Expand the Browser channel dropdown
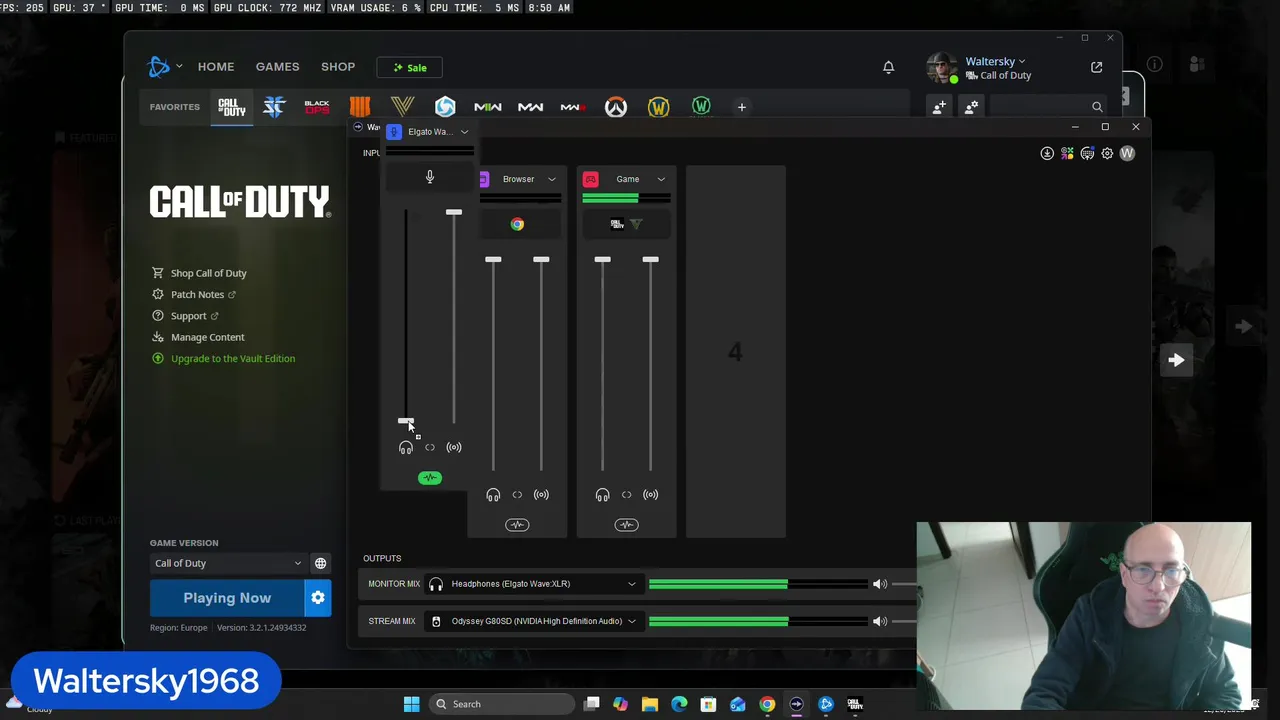 (x=551, y=179)
